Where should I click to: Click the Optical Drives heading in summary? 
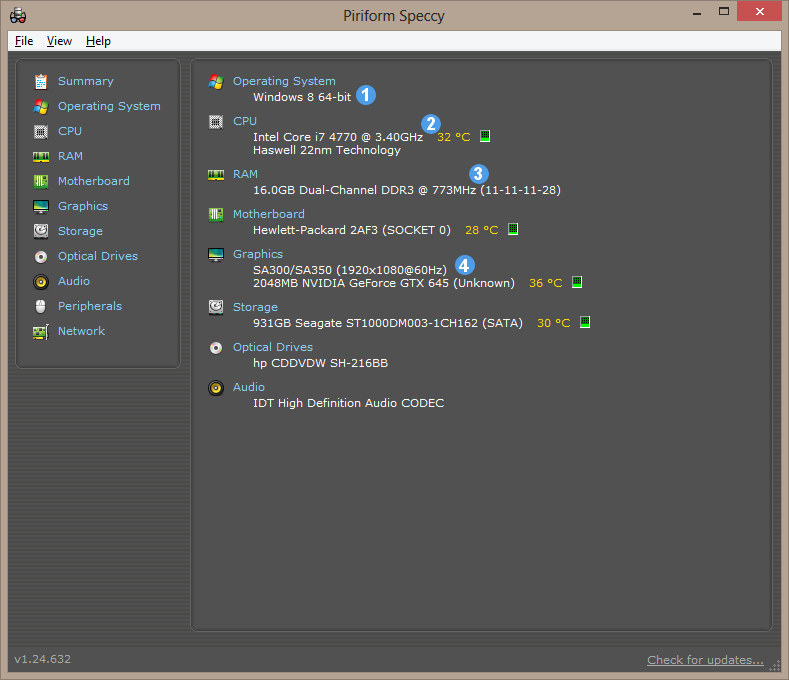tap(273, 347)
